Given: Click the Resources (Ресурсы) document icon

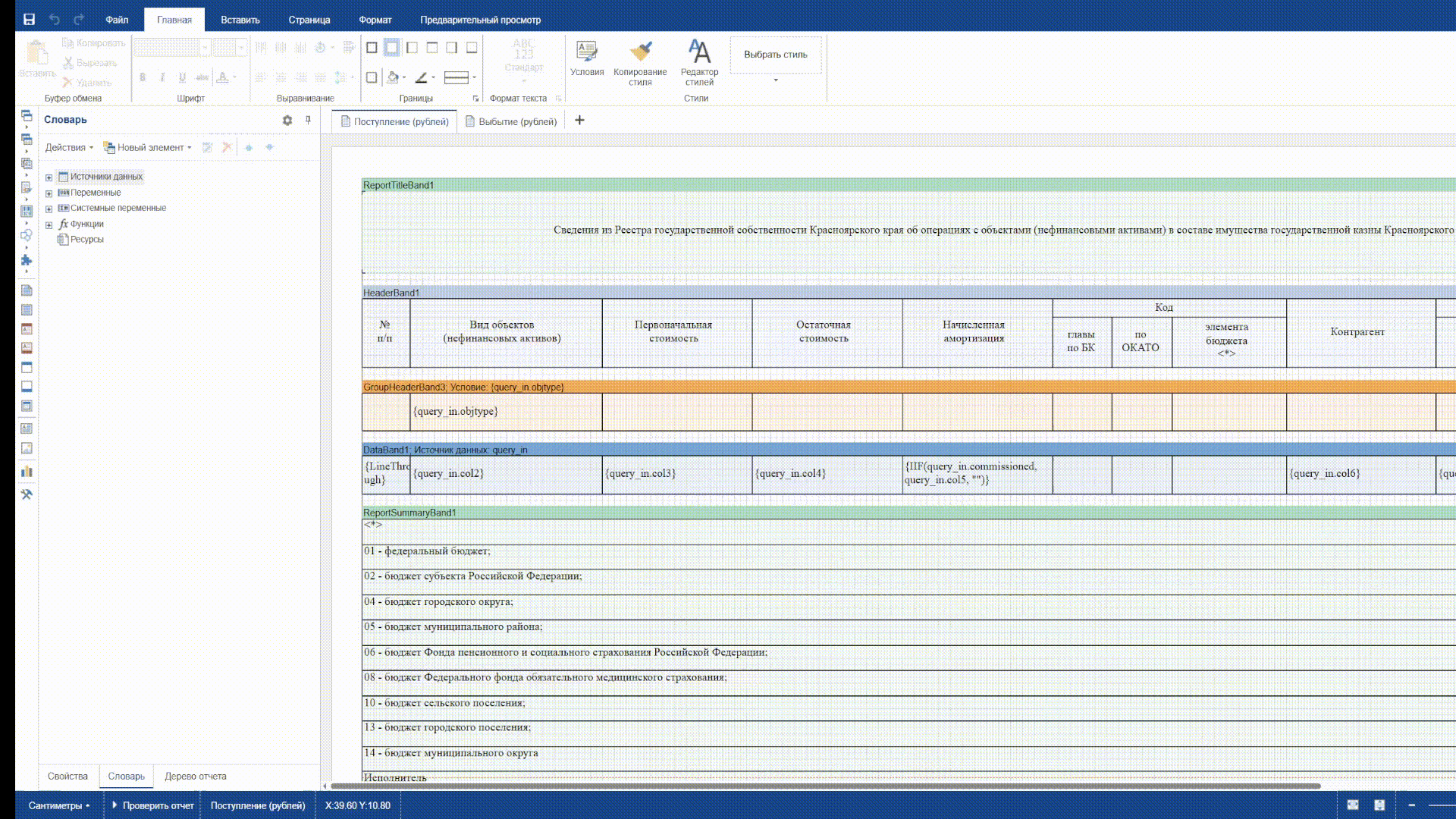Looking at the screenshot, I should pos(64,239).
